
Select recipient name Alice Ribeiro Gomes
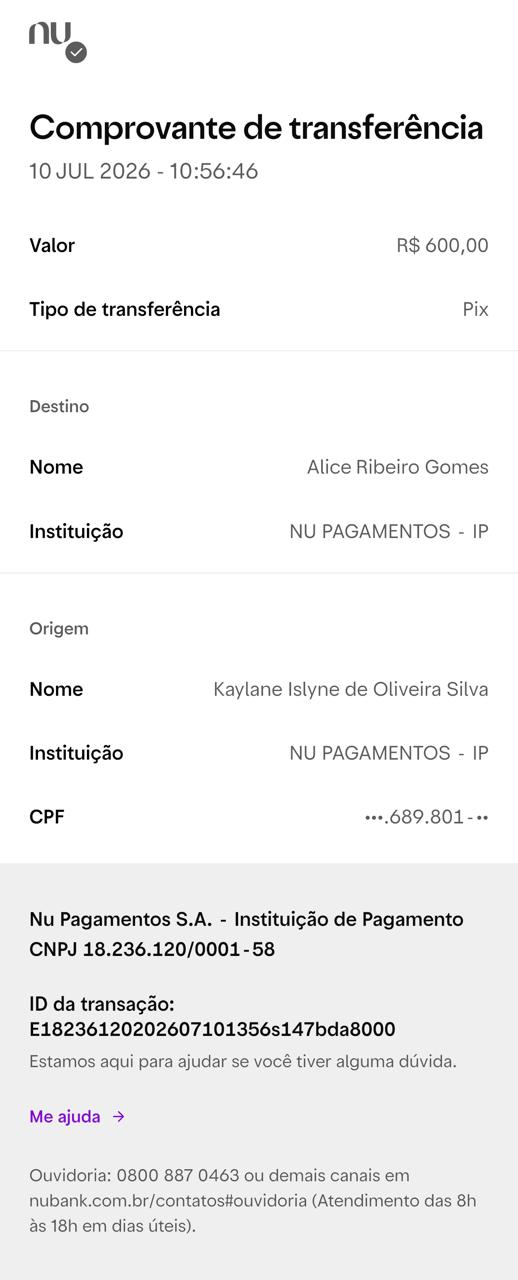coord(397,467)
